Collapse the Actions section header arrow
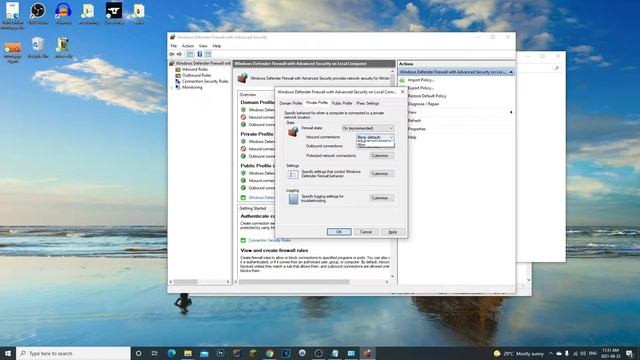Viewport: 640px width, 360px height. pyautogui.click(x=511, y=72)
